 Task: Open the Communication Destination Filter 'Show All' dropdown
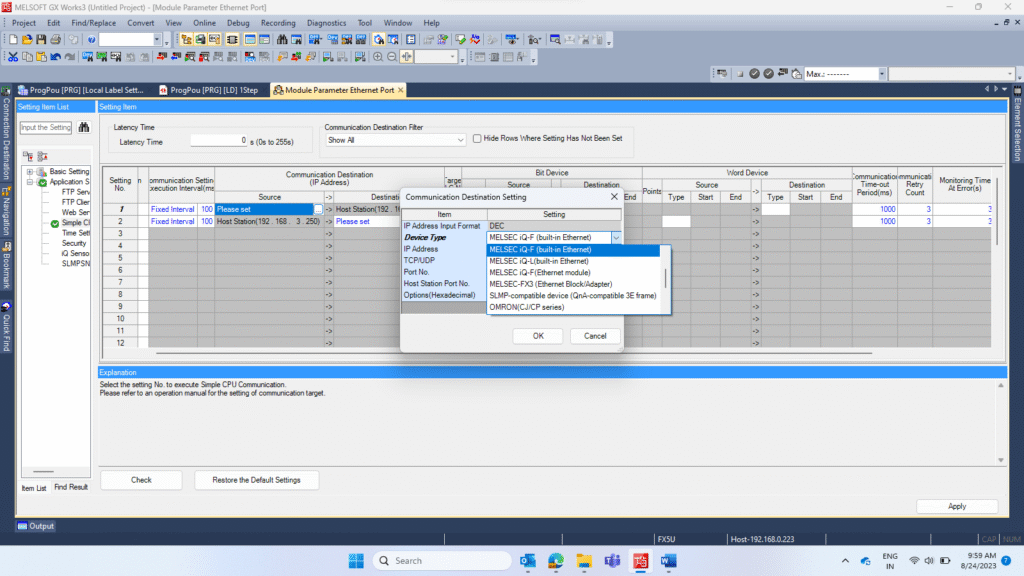pos(395,140)
